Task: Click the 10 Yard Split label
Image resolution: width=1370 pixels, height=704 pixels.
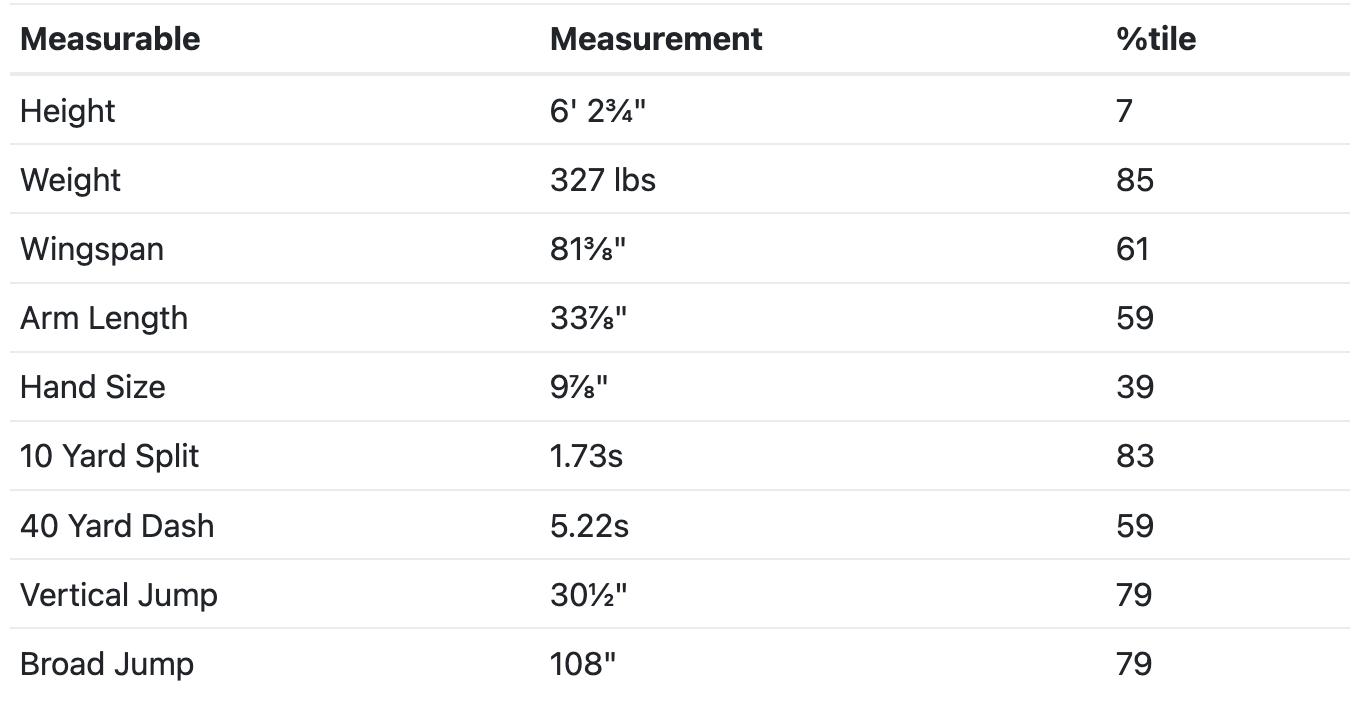Action: [x=110, y=456]
